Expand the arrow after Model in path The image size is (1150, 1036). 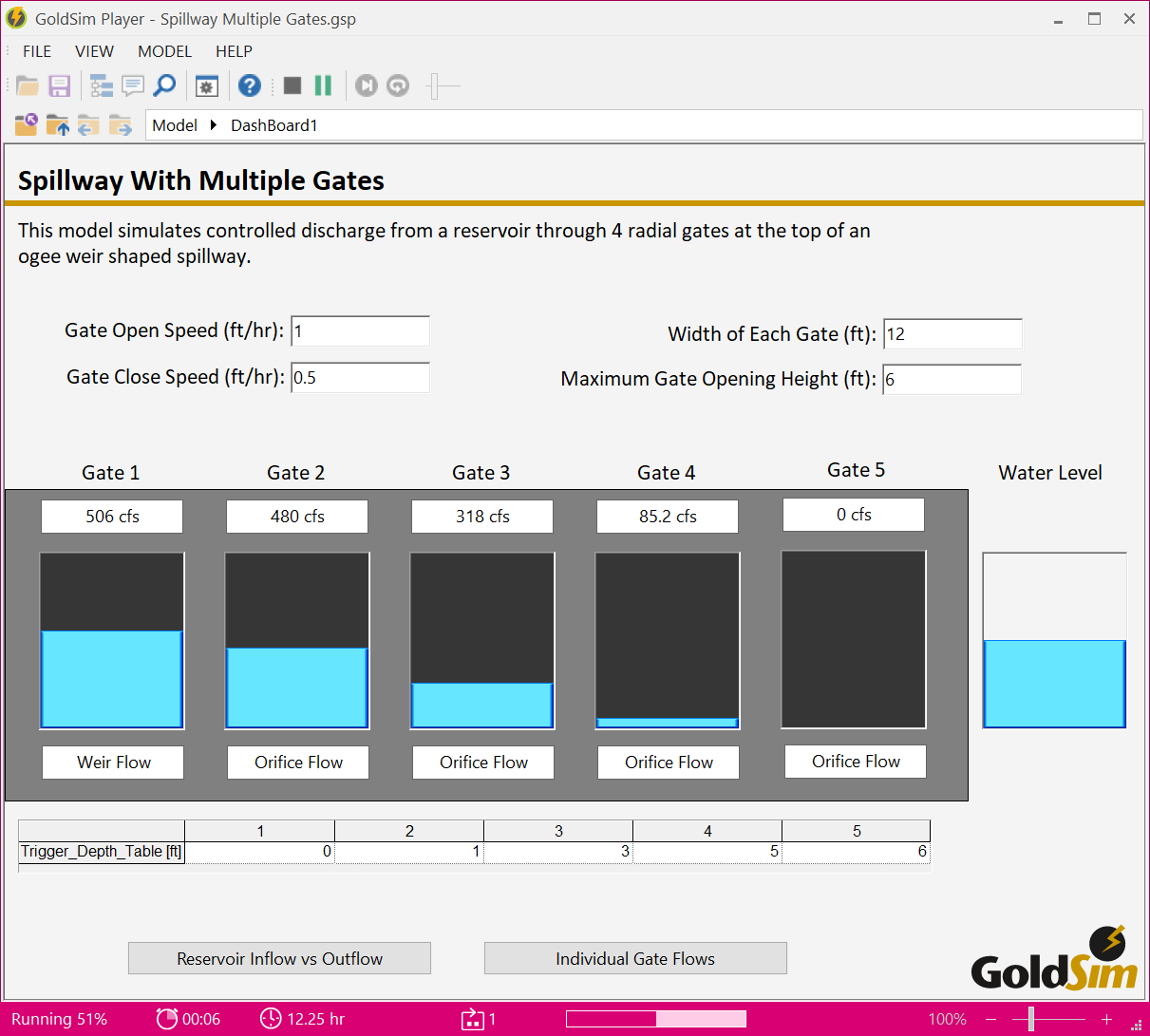pyautogui.click(x=214, y=125)
